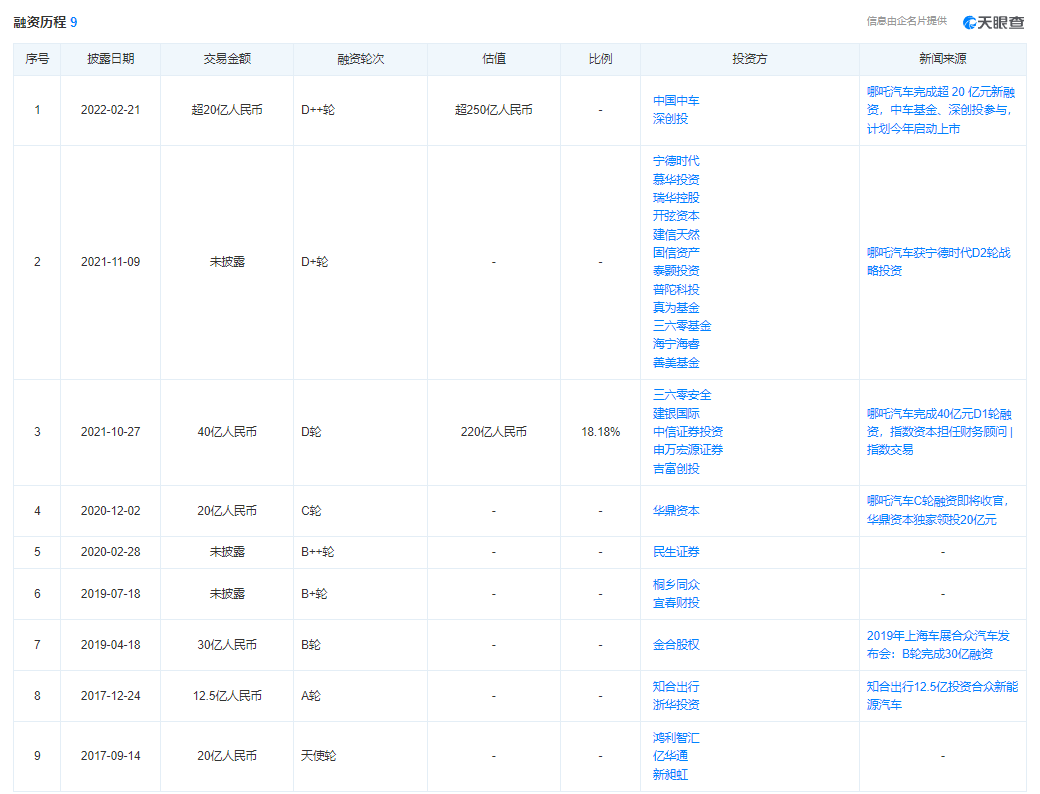
Task: Select amount cell 超20亿人民币
Action: 227,110
